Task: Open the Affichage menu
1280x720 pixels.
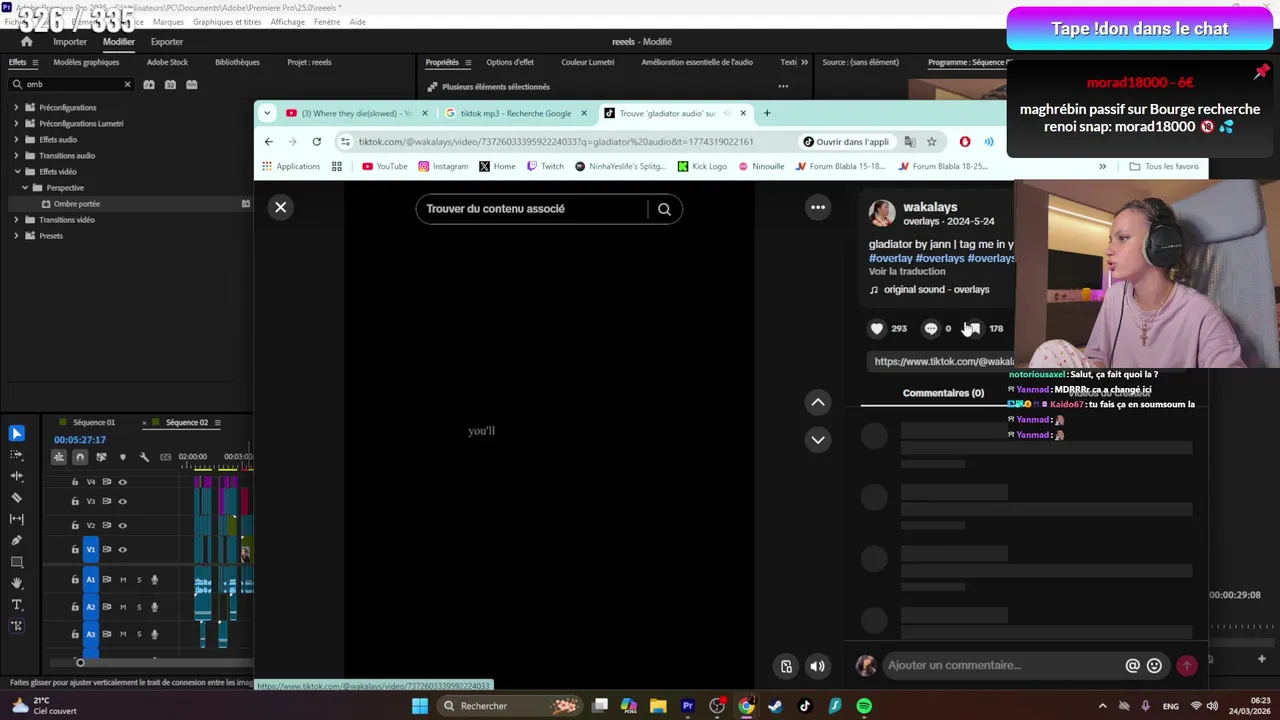Action: pos(288,22)
